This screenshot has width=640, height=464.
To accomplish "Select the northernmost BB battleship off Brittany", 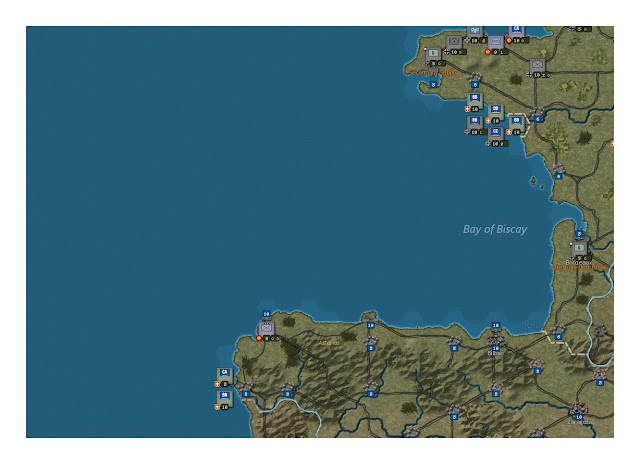I will point(475,99).
